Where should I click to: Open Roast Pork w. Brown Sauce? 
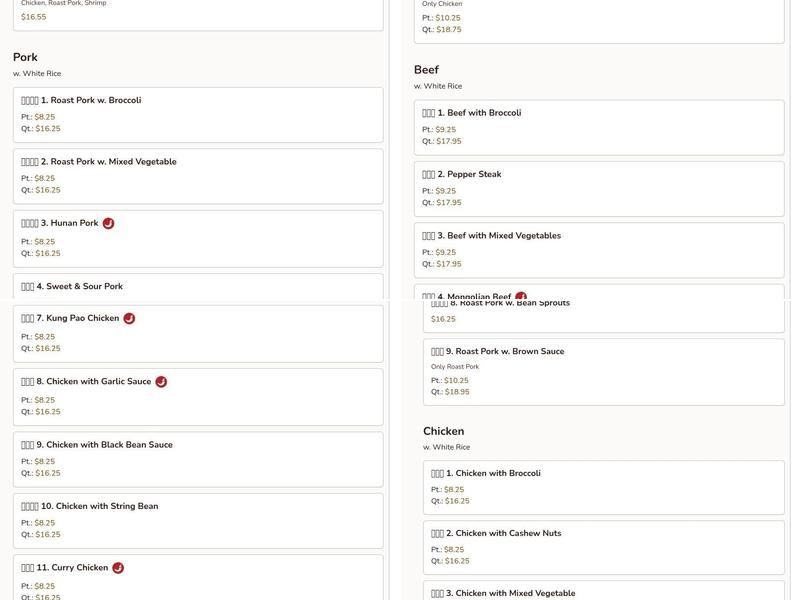603,371
